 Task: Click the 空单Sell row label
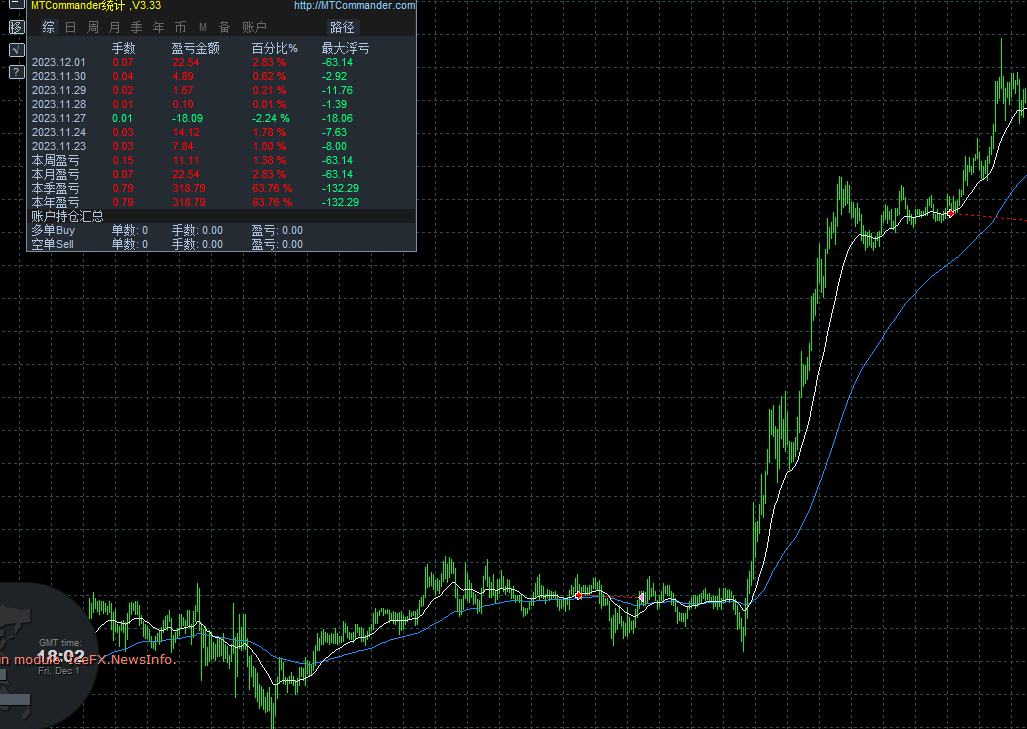pyautogui.click(x=52, y=244)
